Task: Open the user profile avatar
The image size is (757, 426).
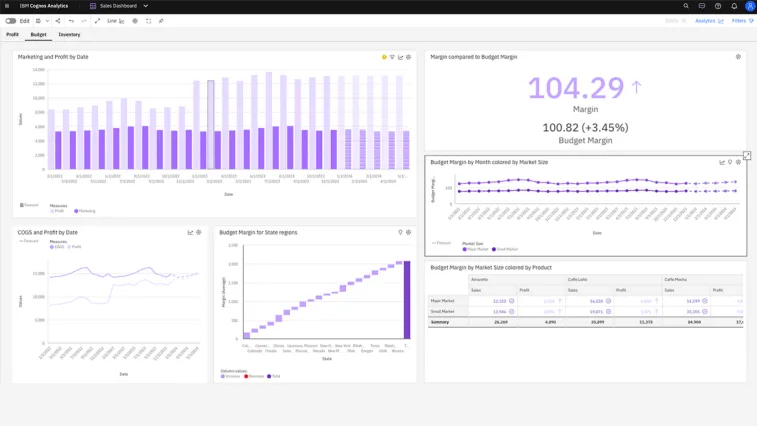Action: 750,6
